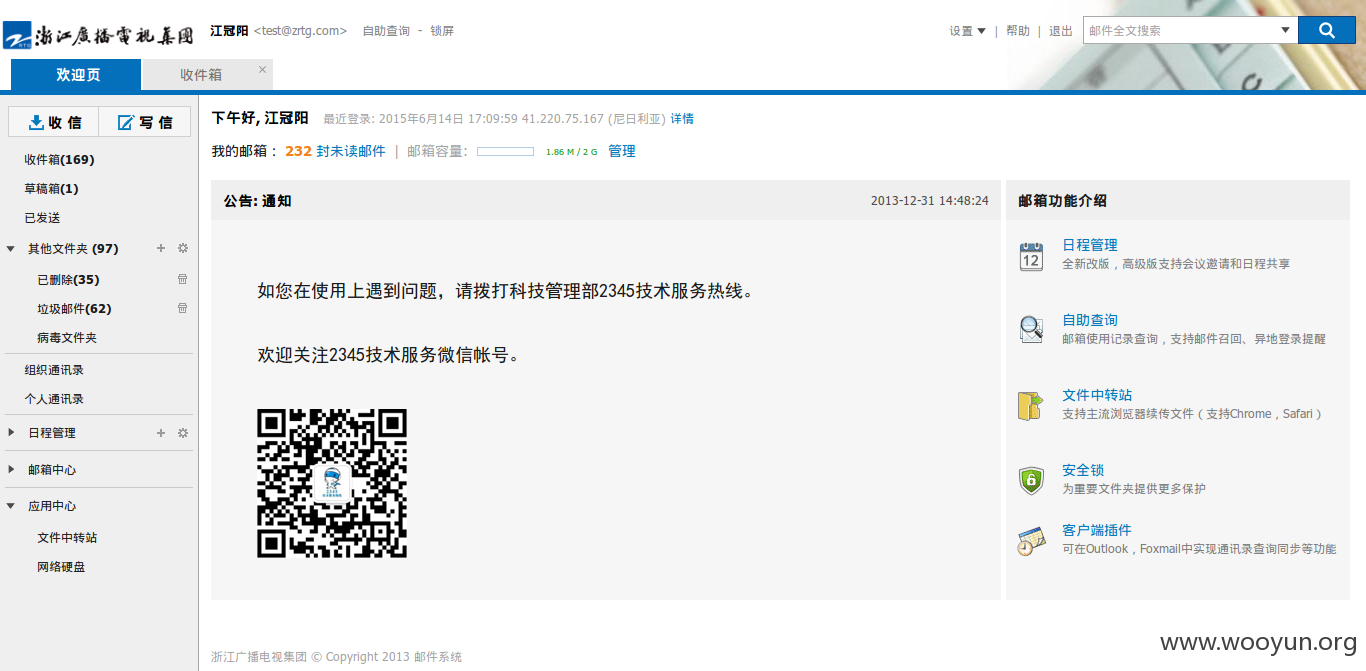Image resolution: width=1366 pixels, height=671 pixels.
Task: Click the 写信 compose button
Action: [x=145, y=122]
